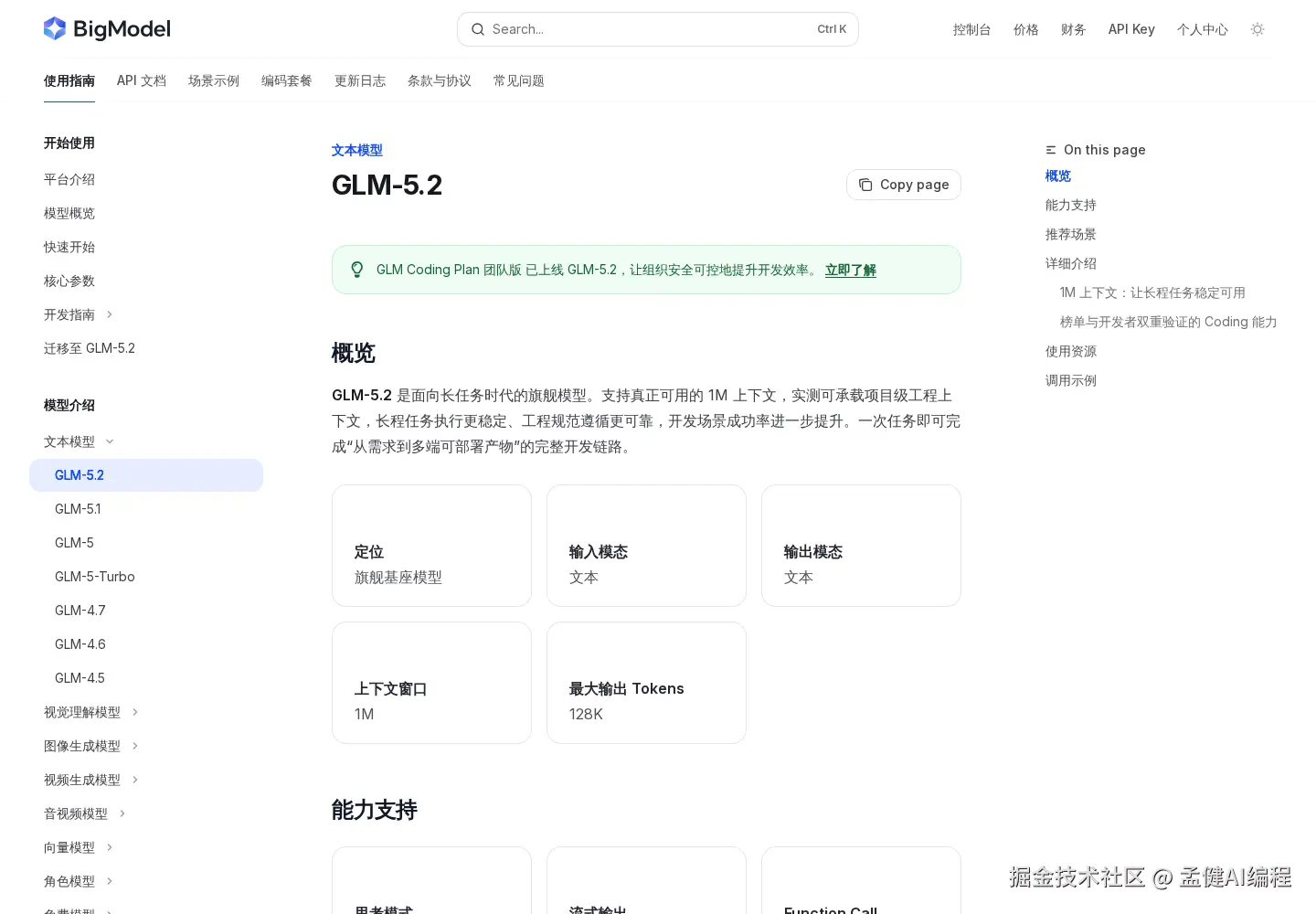Select GLM-4.5 in the sidebar
This screenshot has height=914, width=1316.
pyautogui.click(x=80, y=678)
